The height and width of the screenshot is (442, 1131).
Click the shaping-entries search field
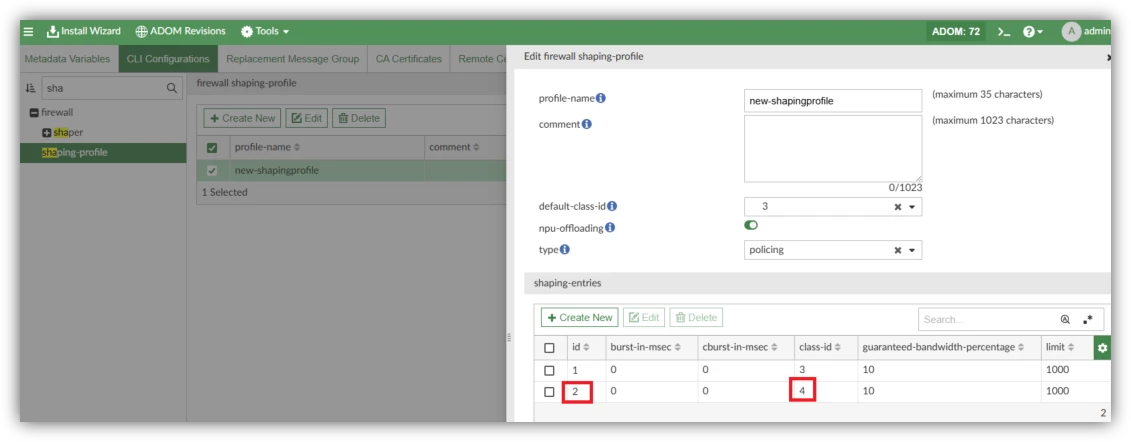[x=987, y=319]
